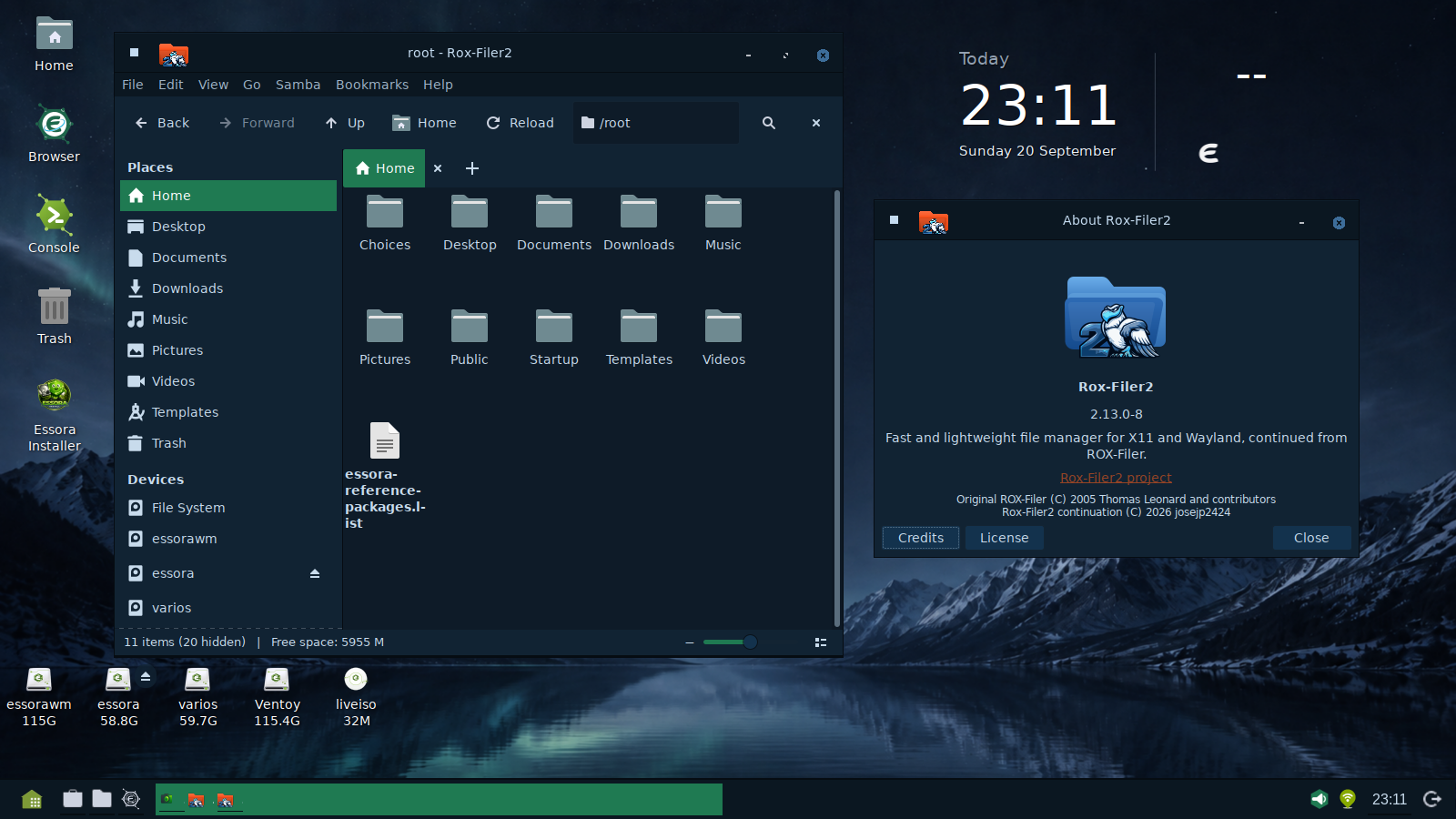Eject the essora device in sidebar

tap(315, 573)
